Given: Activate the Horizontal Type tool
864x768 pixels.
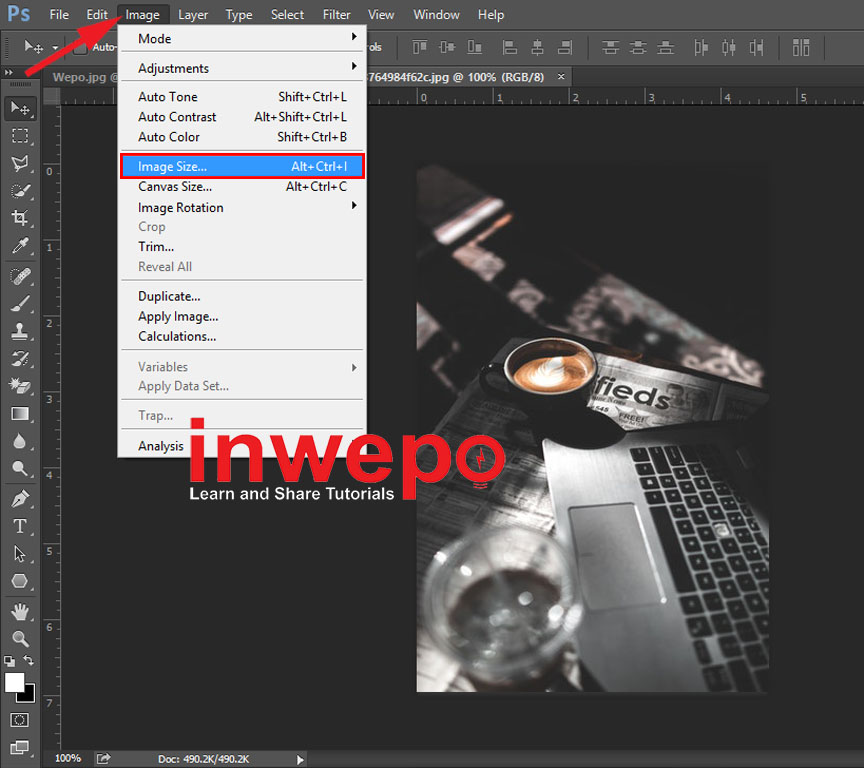Looking at the screenshot, I should [x=20, y=526].
